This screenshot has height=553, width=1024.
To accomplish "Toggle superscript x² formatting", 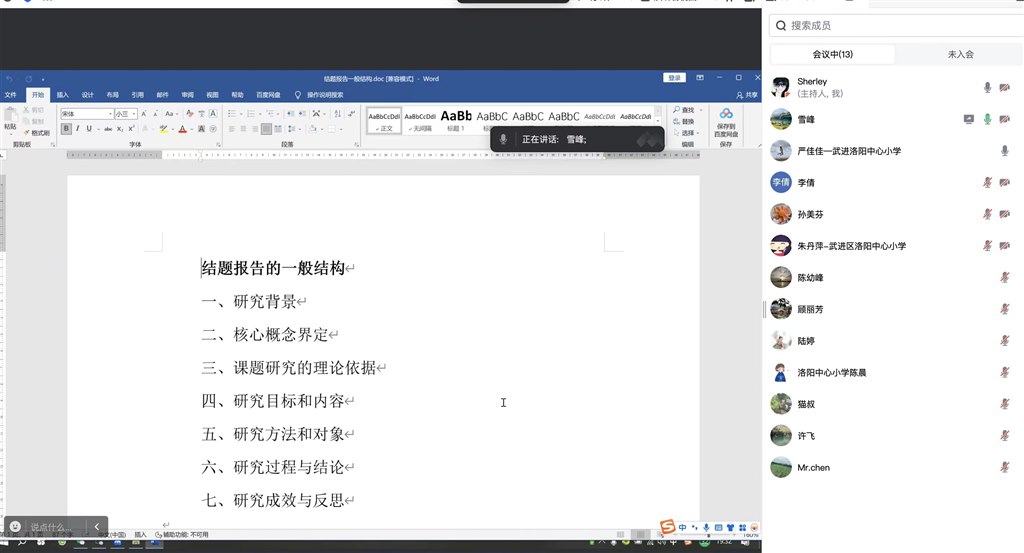I will tap(131, 129).
